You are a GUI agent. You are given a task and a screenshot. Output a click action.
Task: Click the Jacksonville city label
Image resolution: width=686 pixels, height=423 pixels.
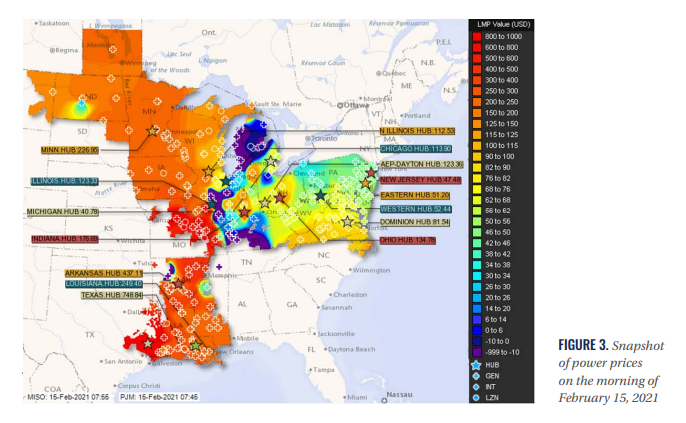336,334
